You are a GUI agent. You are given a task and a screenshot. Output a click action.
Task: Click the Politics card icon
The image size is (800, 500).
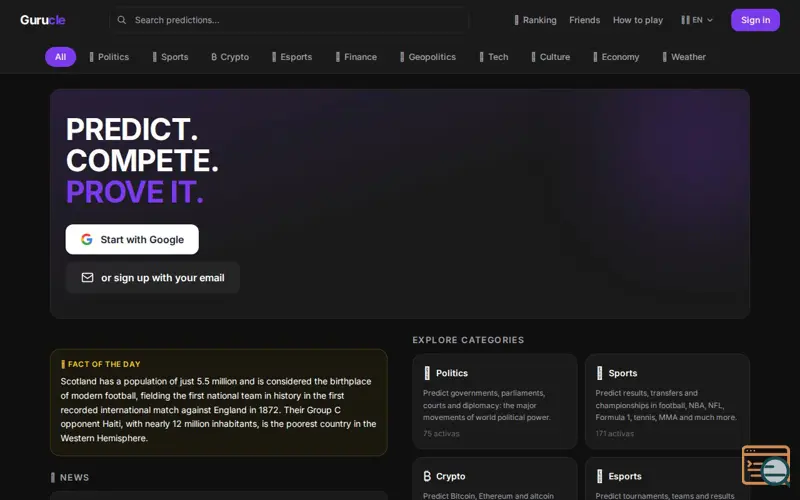click(427, 373)
